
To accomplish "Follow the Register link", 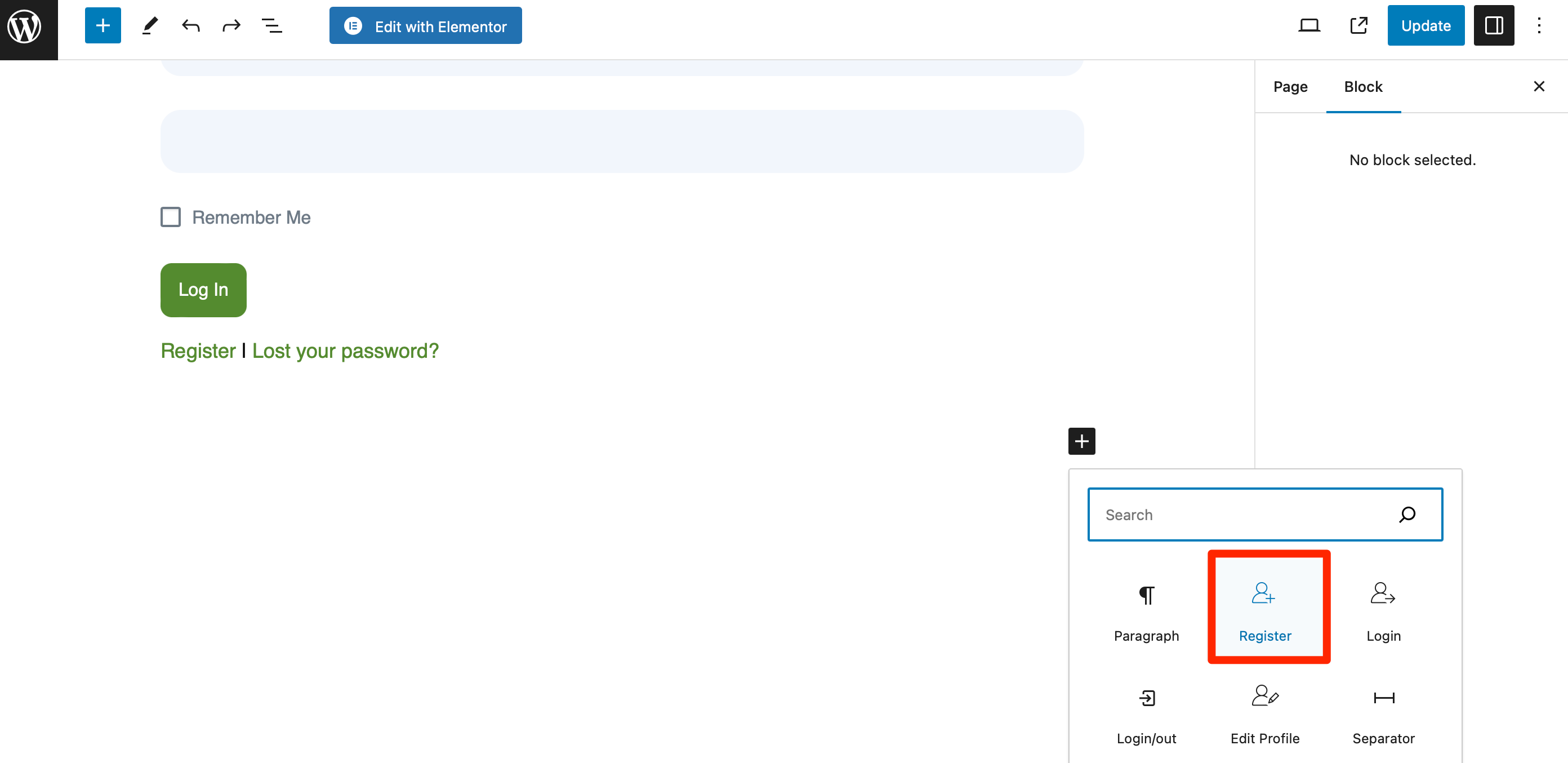I will (x=198, y=351).
